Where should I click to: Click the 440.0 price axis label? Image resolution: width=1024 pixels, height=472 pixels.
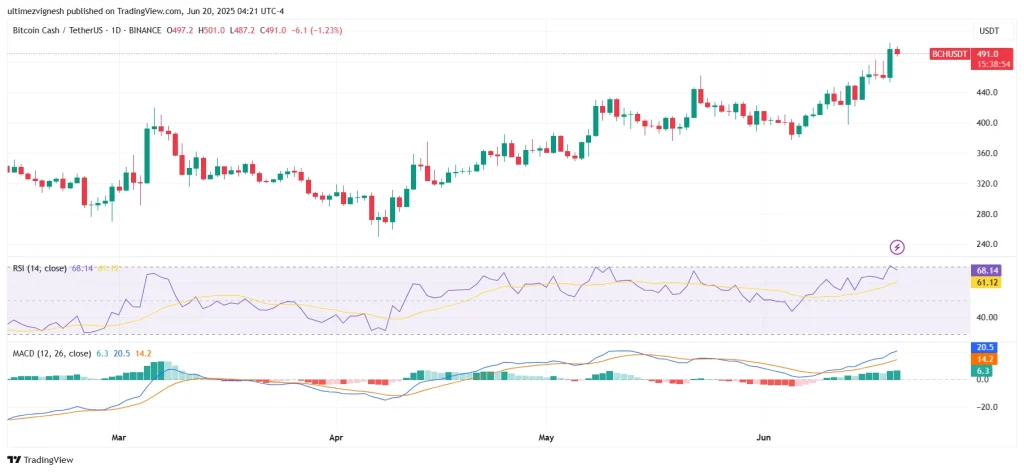987,93
